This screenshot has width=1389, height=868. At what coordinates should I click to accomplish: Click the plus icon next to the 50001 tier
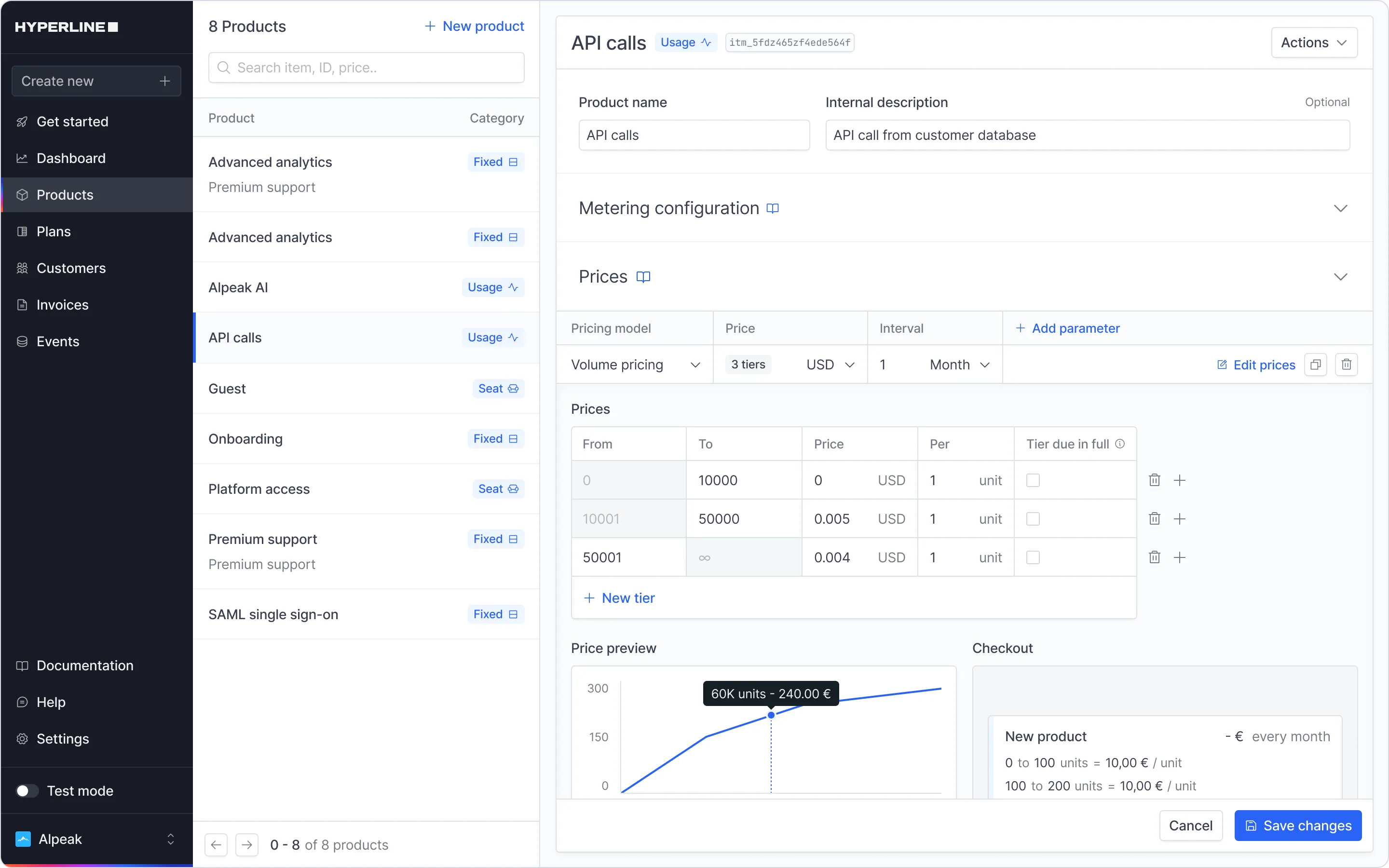tap(1180, 557)
